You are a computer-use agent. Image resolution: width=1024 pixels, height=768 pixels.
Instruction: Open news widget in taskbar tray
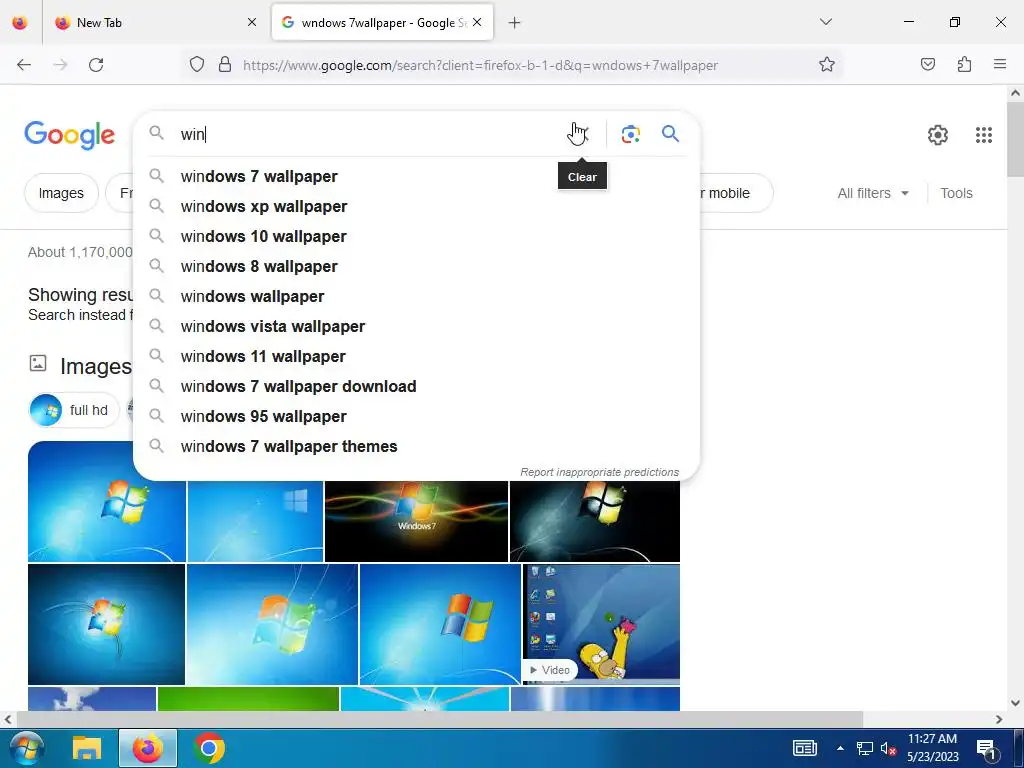[x=805, y=748]
